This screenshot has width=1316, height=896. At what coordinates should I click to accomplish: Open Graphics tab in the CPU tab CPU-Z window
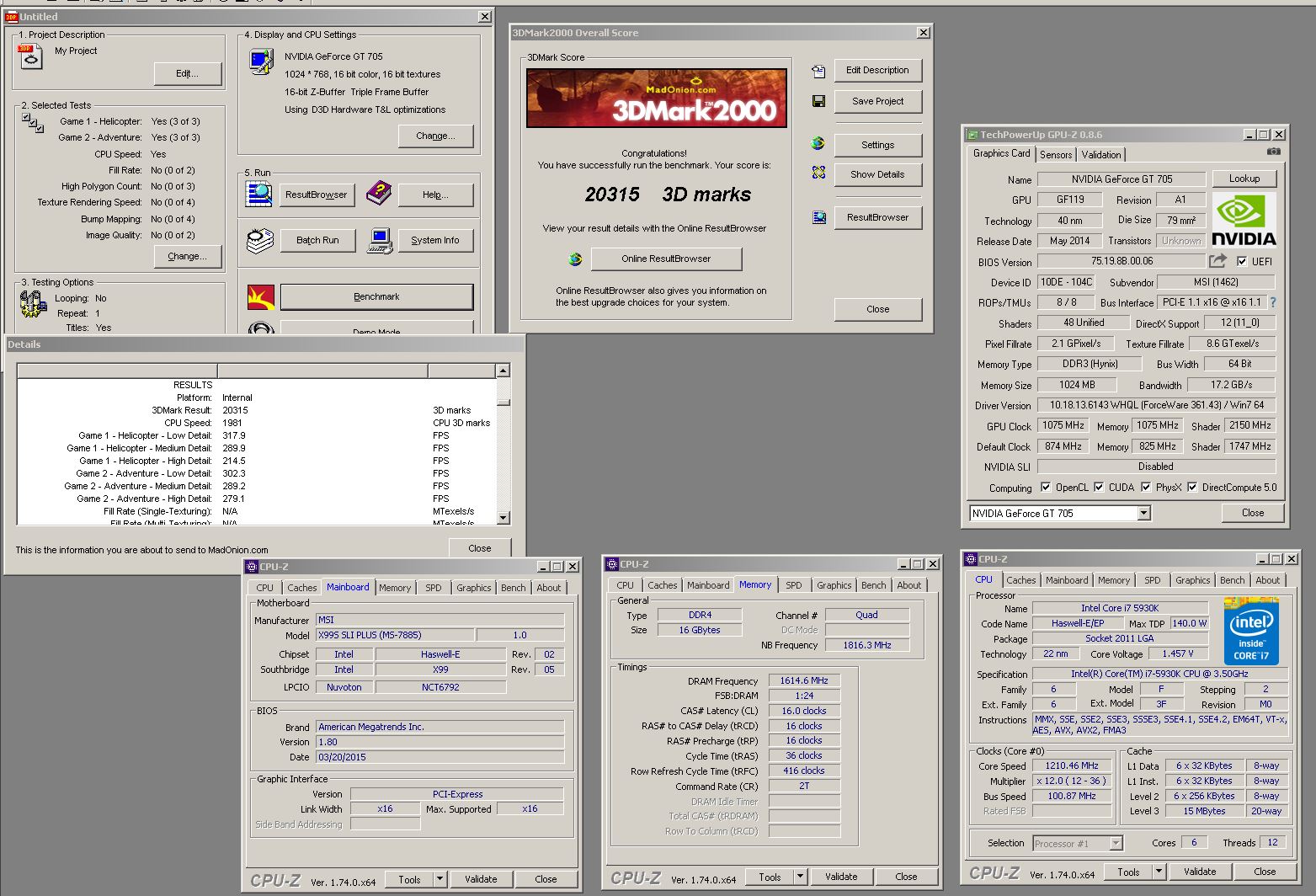point(1193,580)
